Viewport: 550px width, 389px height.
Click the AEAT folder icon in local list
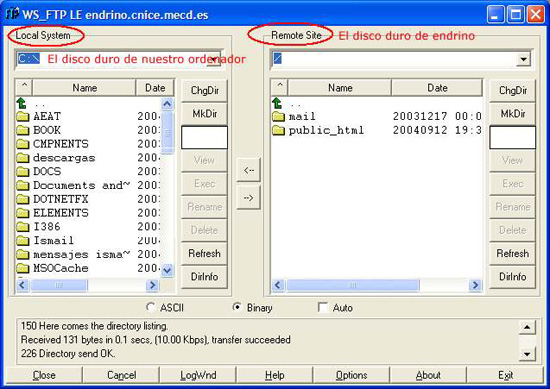pyautogui.click(x=22, y=116)
